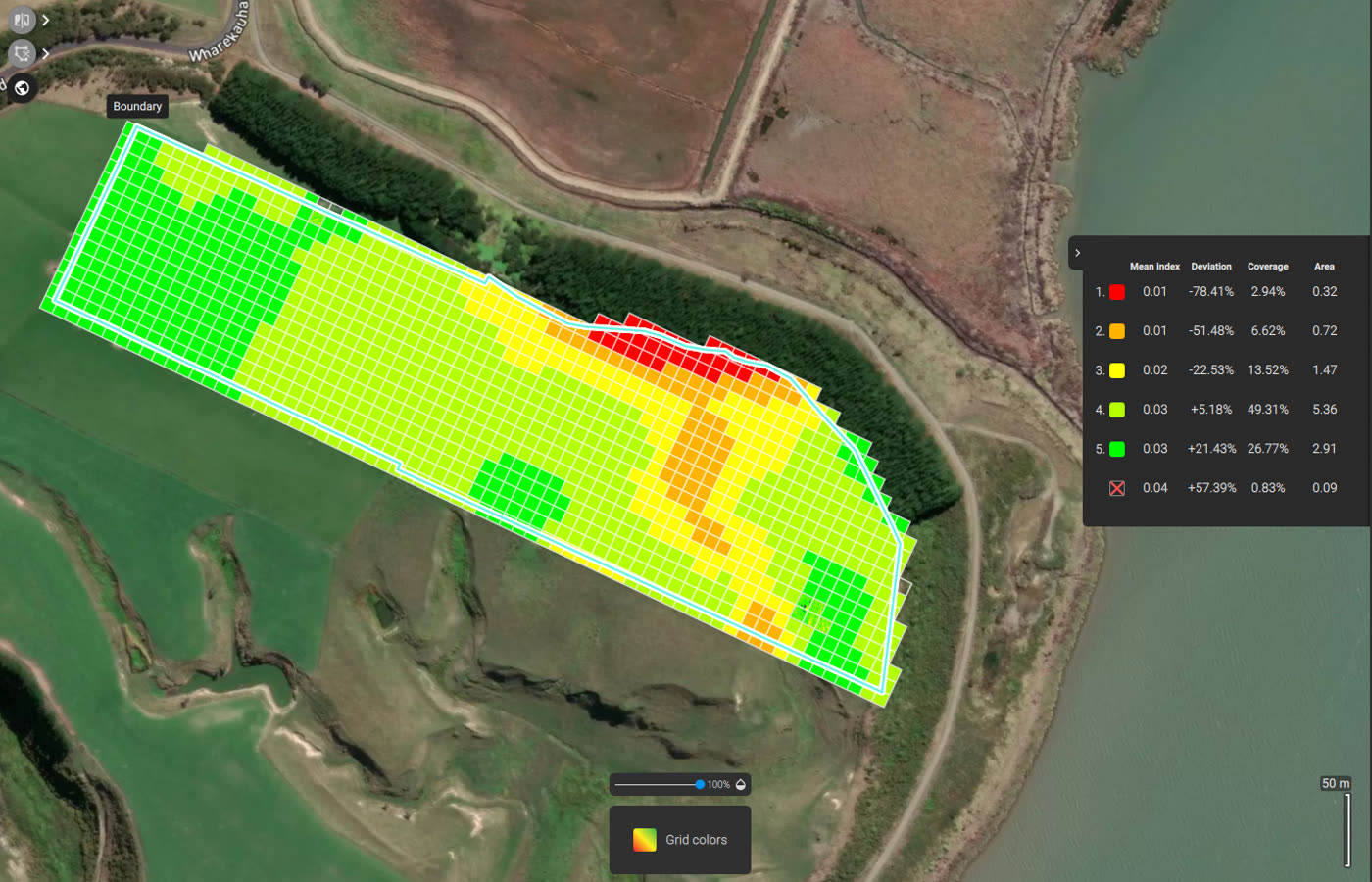This screenshot has height=882, width=1372.
Task: Click deviation value -22.53%
Action: point(1211,370)
